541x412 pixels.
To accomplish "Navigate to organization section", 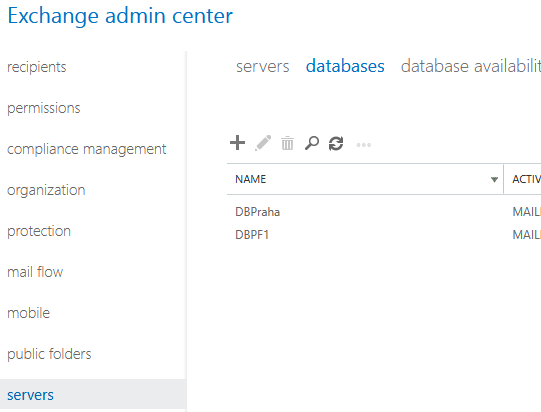I will pos(46,190).
